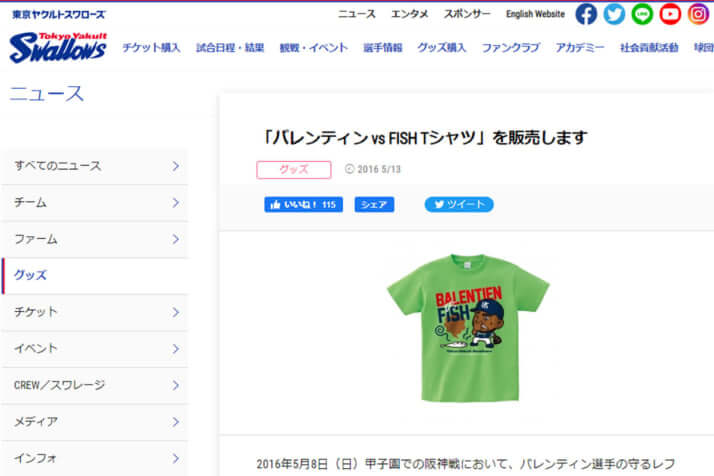714x476 pixels.
Task: Select グッズ category in the sidebar
Action: tap(95, 276)
